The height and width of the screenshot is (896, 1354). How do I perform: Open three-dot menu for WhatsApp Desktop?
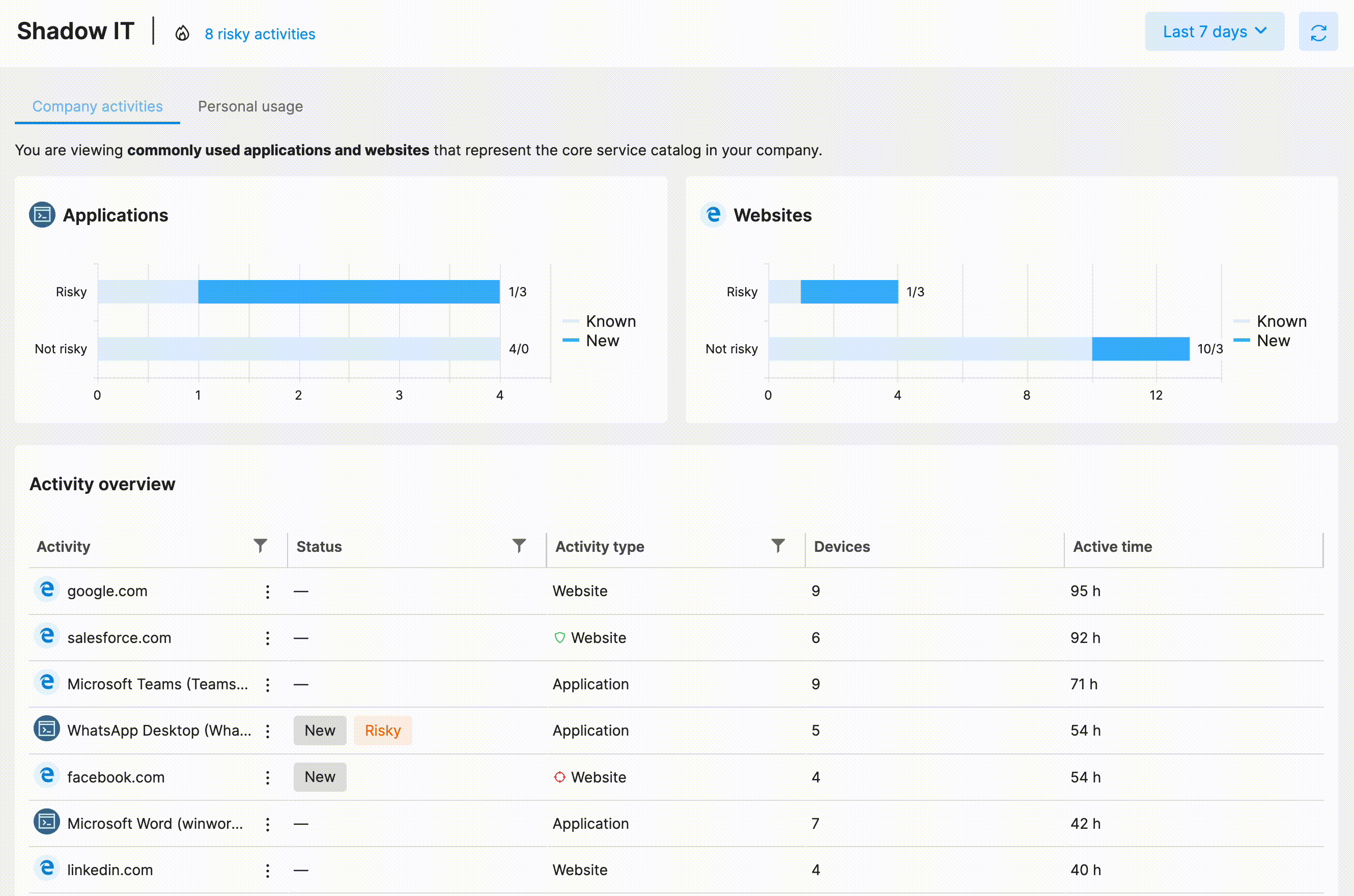(x=267, y=731)
